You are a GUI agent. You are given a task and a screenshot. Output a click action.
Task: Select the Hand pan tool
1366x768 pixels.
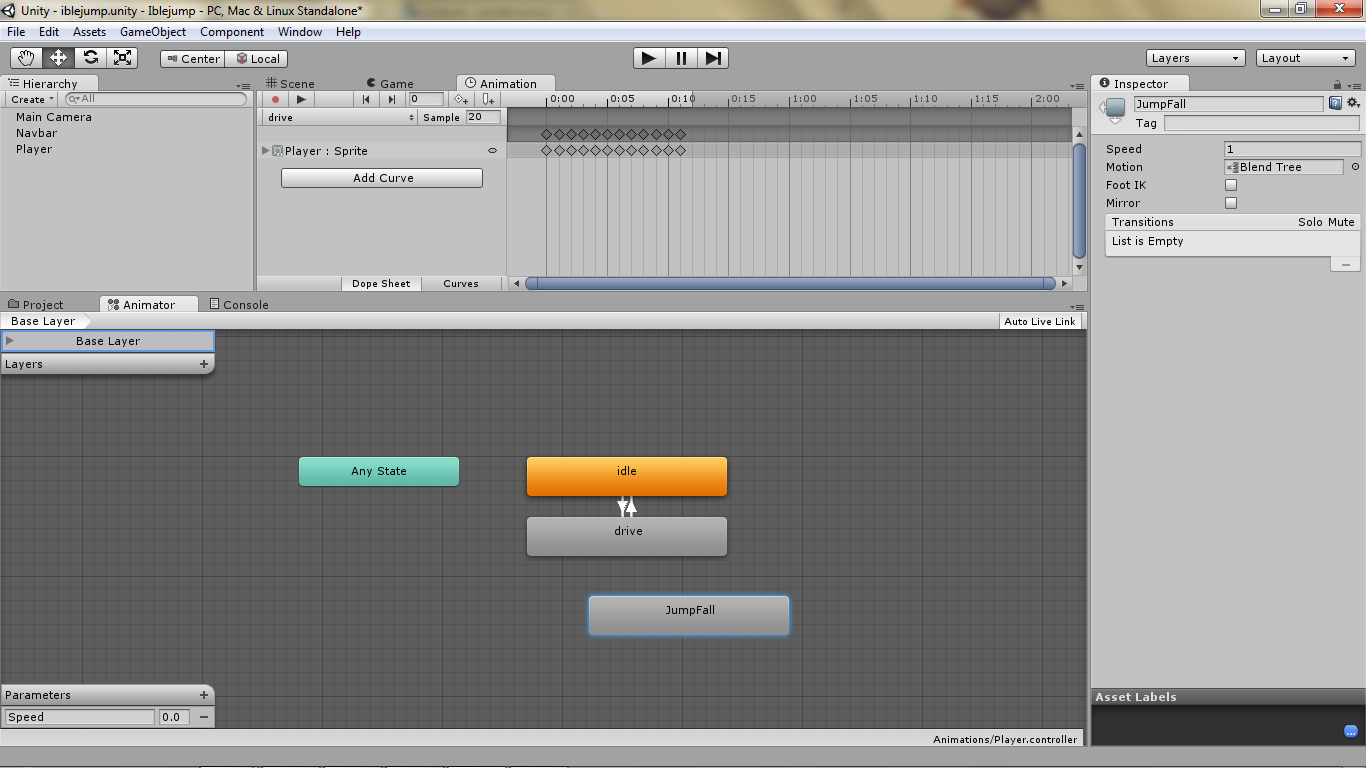click(x=25, y=57)
